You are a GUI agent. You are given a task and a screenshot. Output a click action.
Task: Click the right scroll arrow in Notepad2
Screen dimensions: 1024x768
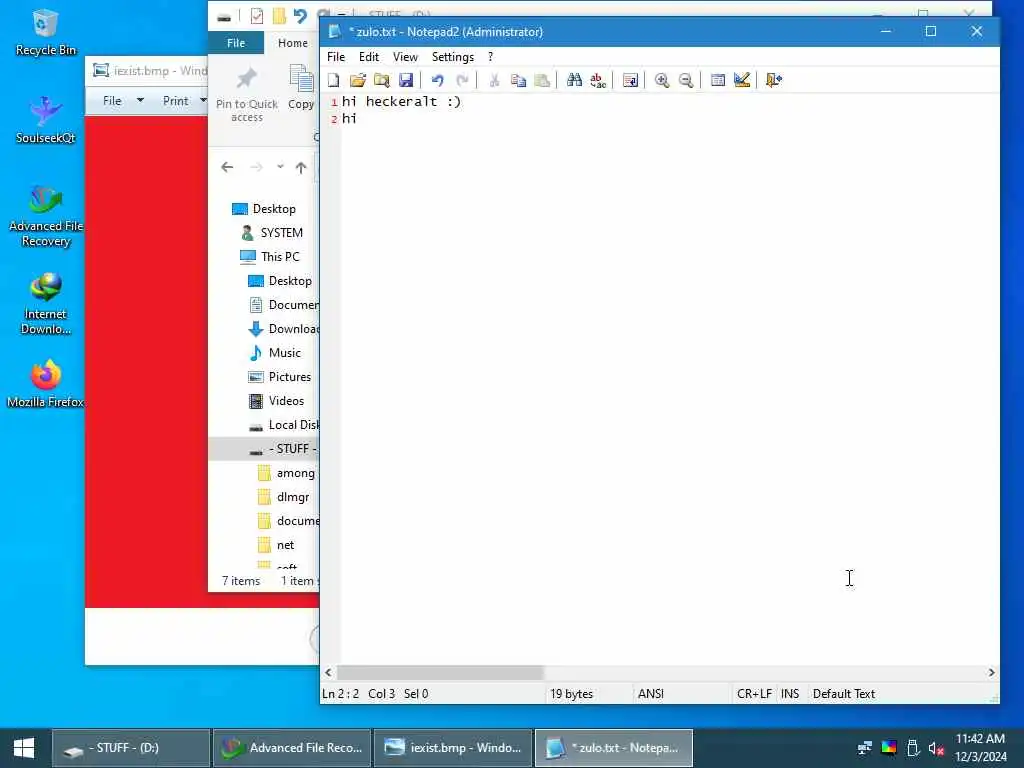click(991, 672)
